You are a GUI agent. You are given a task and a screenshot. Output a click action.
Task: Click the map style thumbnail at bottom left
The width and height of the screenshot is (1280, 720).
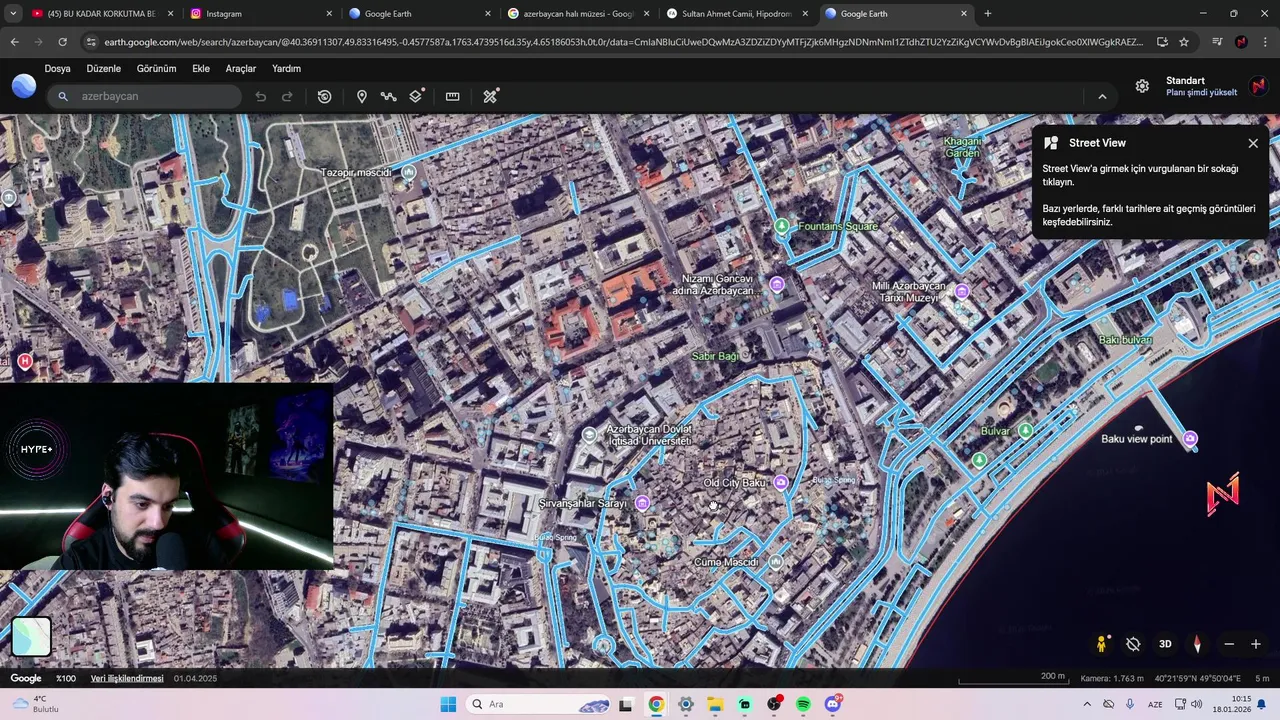(x=31, y=637)
